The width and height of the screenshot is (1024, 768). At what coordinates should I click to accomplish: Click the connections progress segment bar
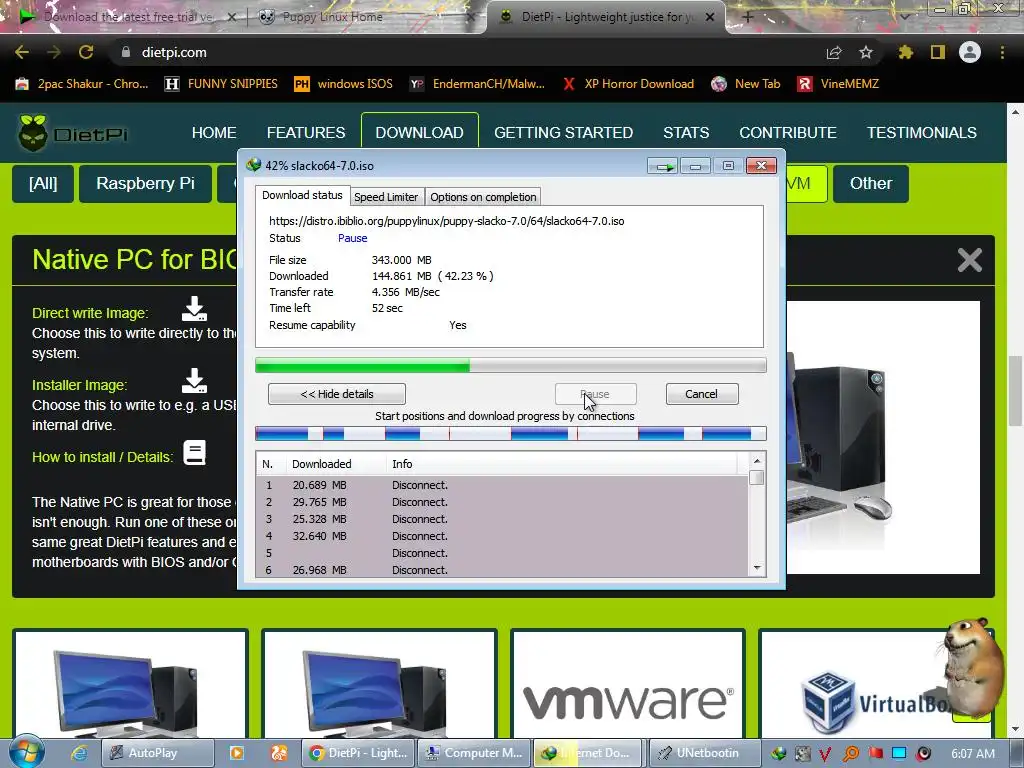pos(511,433)
